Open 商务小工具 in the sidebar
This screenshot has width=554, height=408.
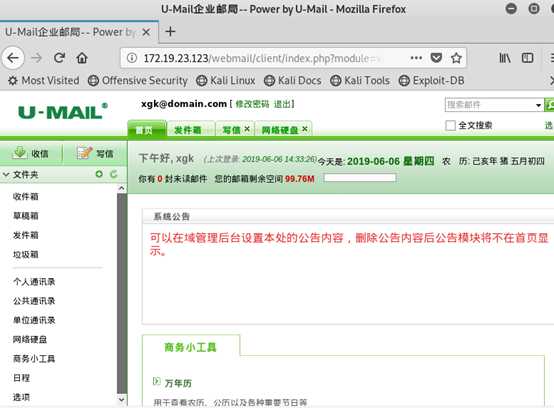pyautogui.click(x=34, y=359)
